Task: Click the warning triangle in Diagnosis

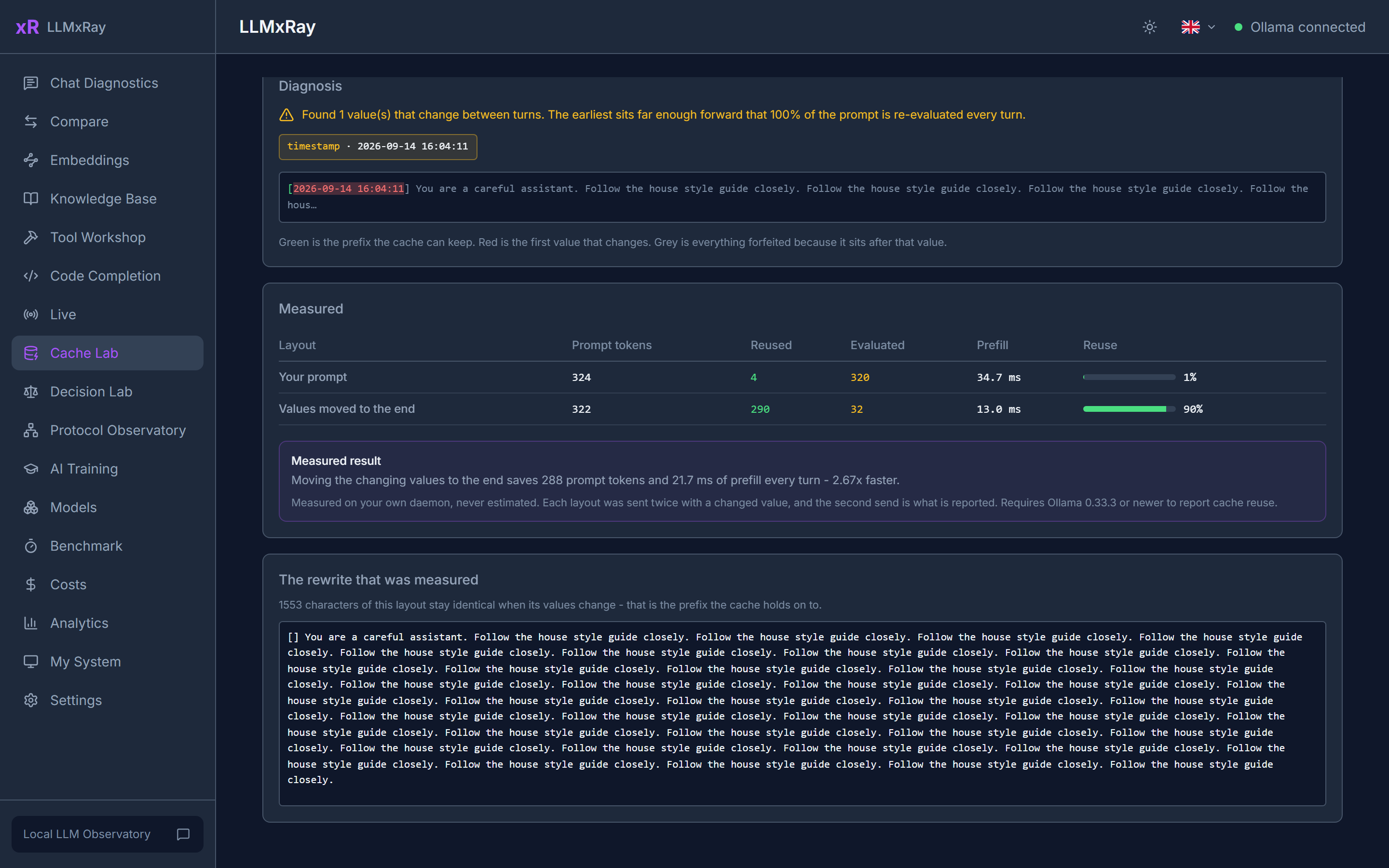Action: (286, 115)
